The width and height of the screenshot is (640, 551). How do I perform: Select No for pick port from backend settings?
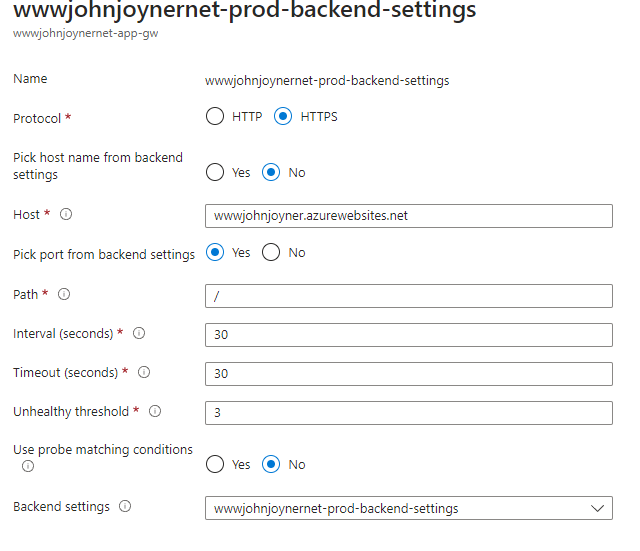[x=271, y=252]
